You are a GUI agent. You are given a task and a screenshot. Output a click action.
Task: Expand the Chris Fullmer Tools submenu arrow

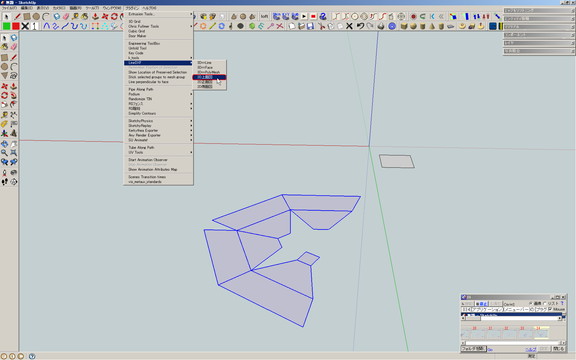pyautogui.click(x=191, y=26)
